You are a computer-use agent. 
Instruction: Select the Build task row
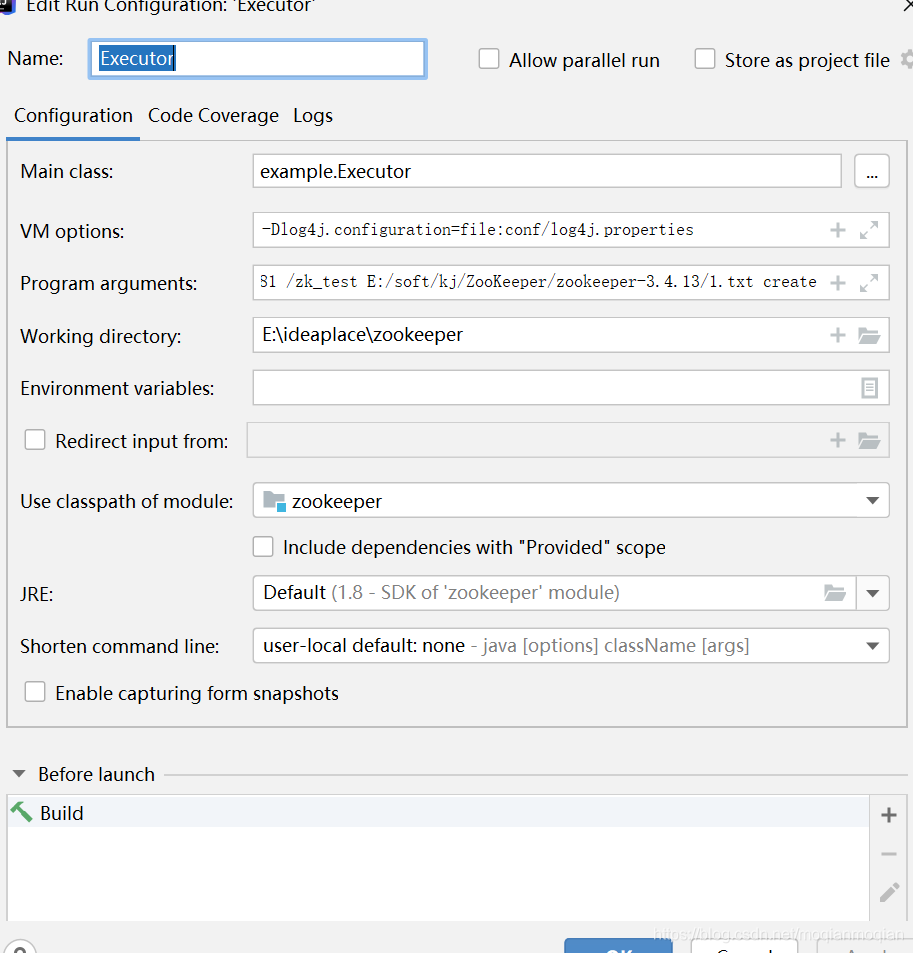point(438,812)
